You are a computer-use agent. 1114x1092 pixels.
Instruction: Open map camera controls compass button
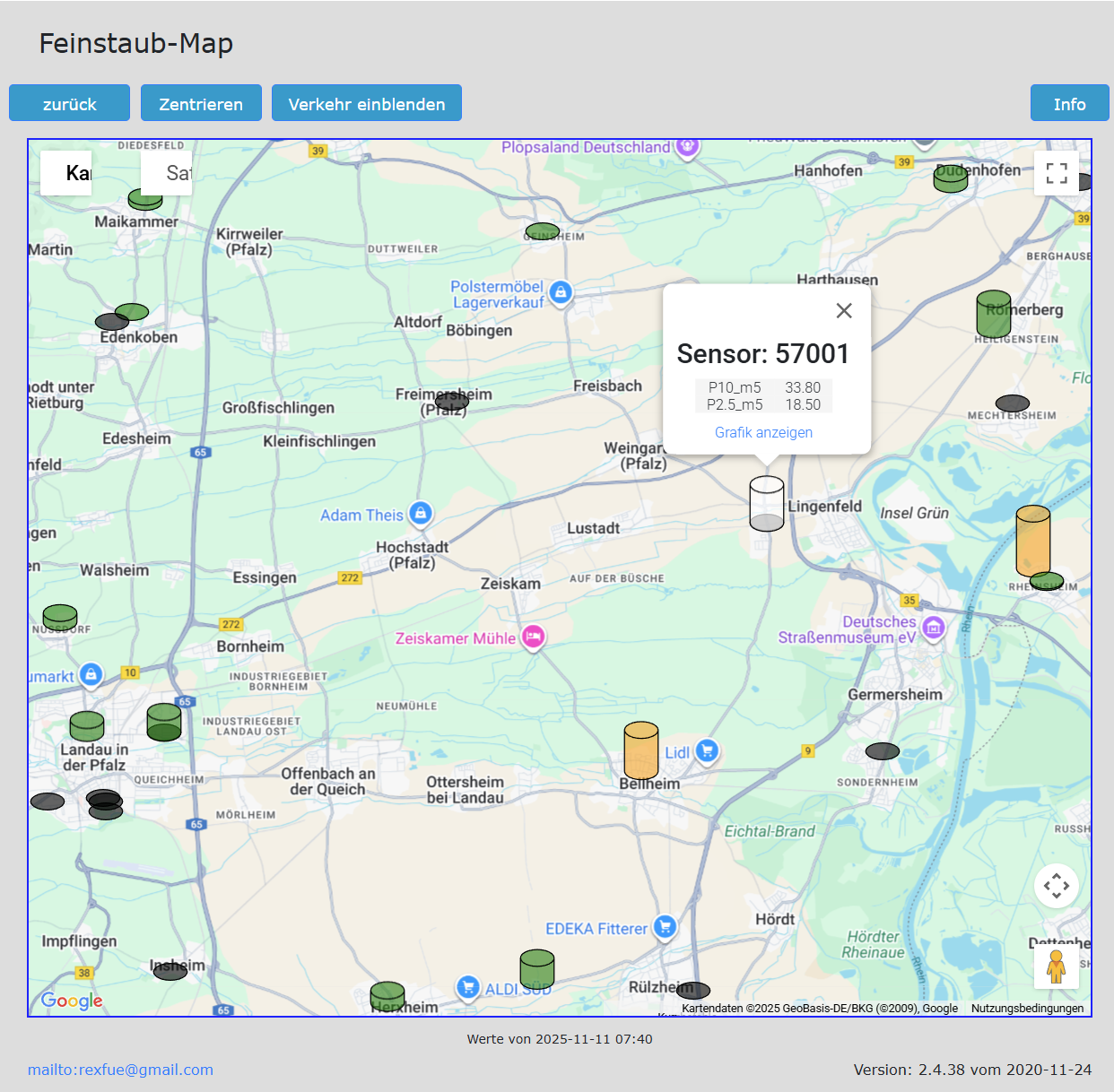pyautogui.click(x=1057, y=886)
